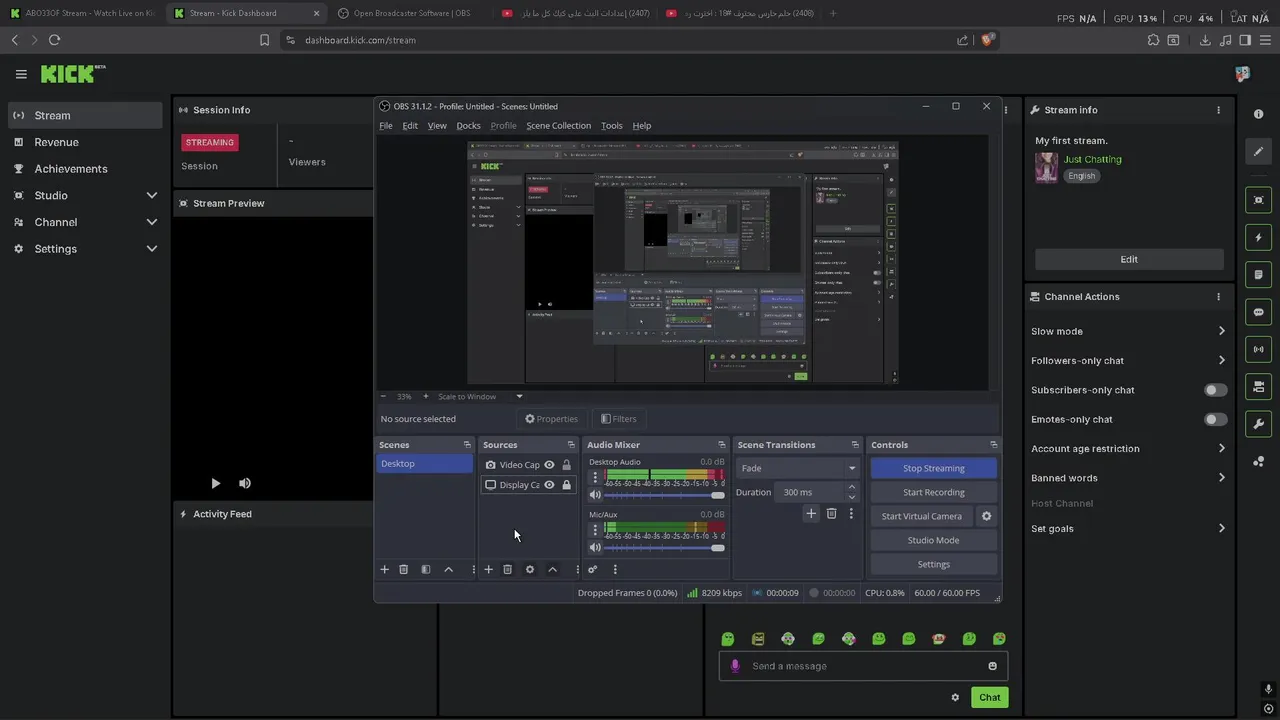
Task: Open Stream info three-dot menu
Action: pos(1218,110)
